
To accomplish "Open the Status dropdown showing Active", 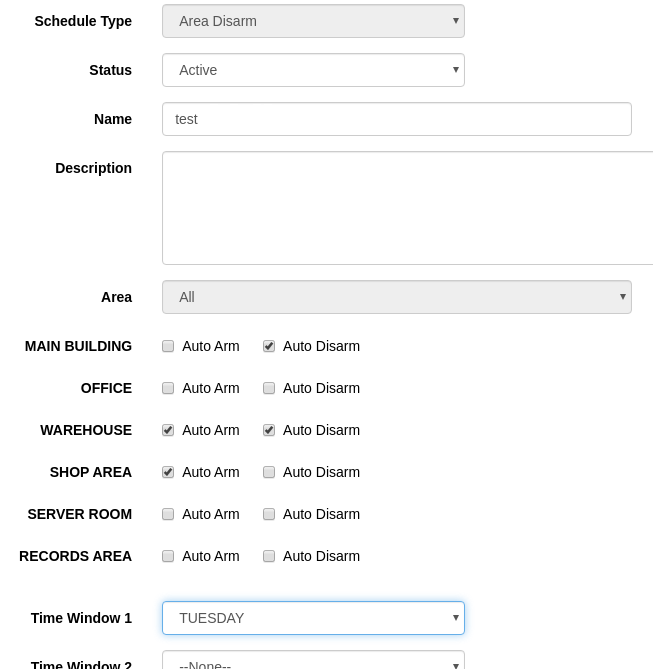I will pyautogui.click(x=313, y=70).
